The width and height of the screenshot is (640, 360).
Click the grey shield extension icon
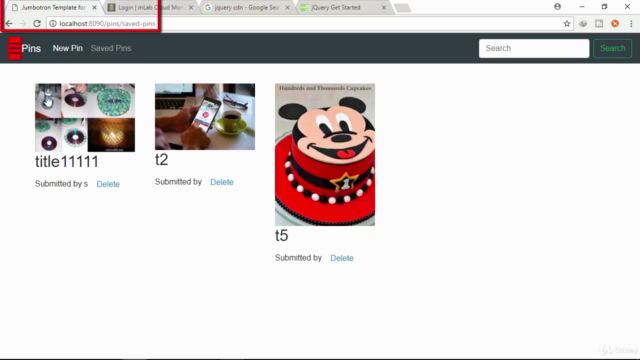583,24
